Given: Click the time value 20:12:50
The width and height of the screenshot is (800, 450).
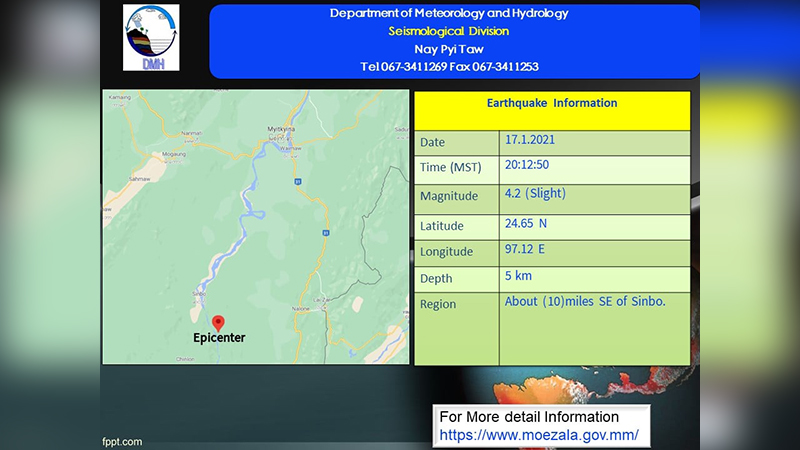Looking at the screenshot, I should [527, 165].
